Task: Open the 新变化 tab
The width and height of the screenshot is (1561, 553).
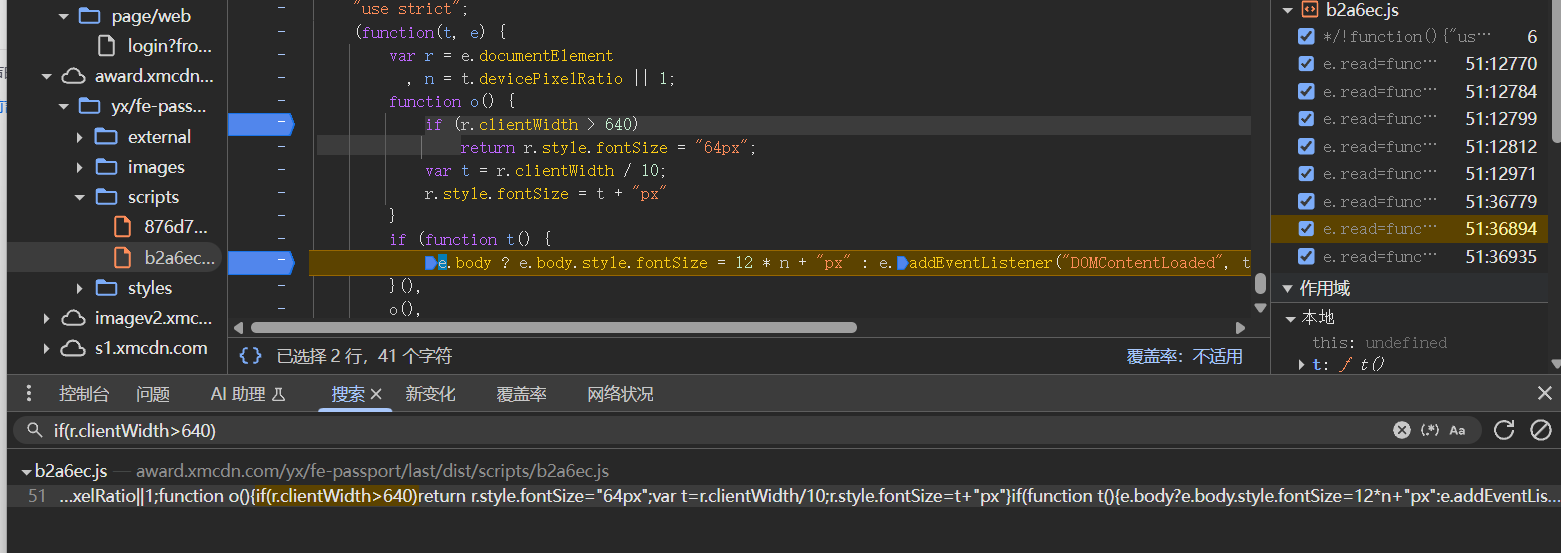Action: click(430, 394)
